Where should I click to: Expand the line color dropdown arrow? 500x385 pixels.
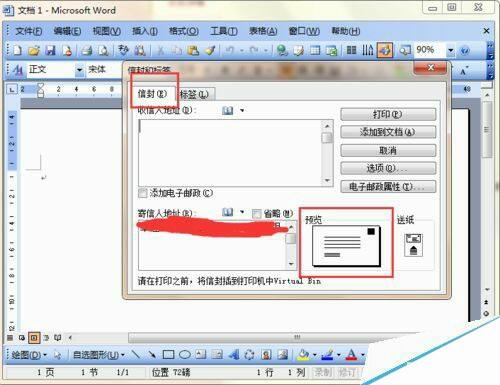(338, 355)
